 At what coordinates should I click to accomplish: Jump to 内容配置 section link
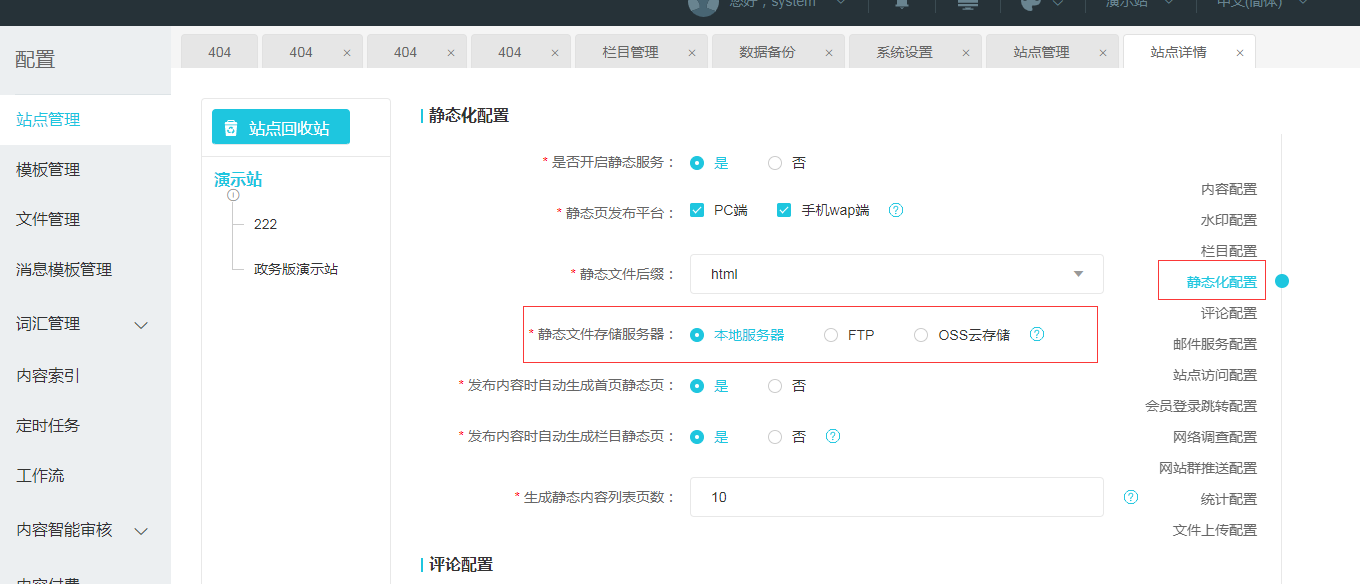coord(1229,189)
